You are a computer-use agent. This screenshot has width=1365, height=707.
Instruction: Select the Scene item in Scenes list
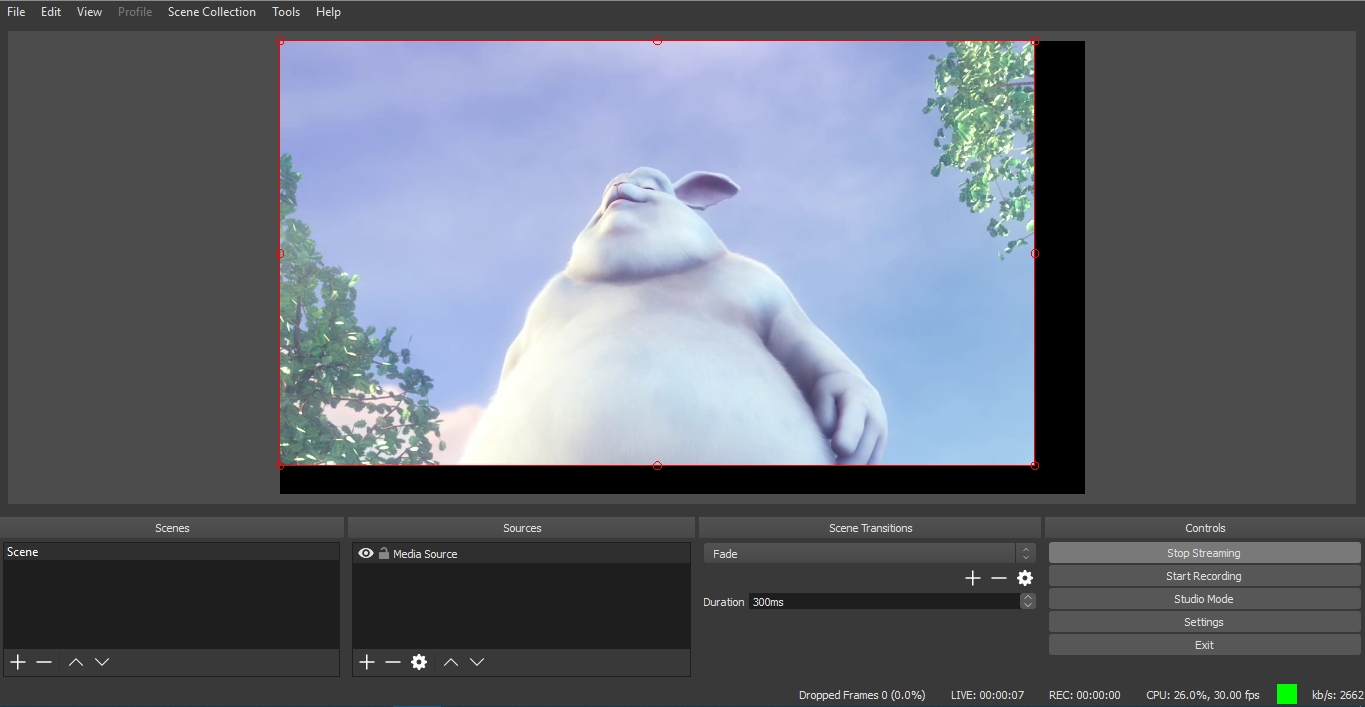171,552
